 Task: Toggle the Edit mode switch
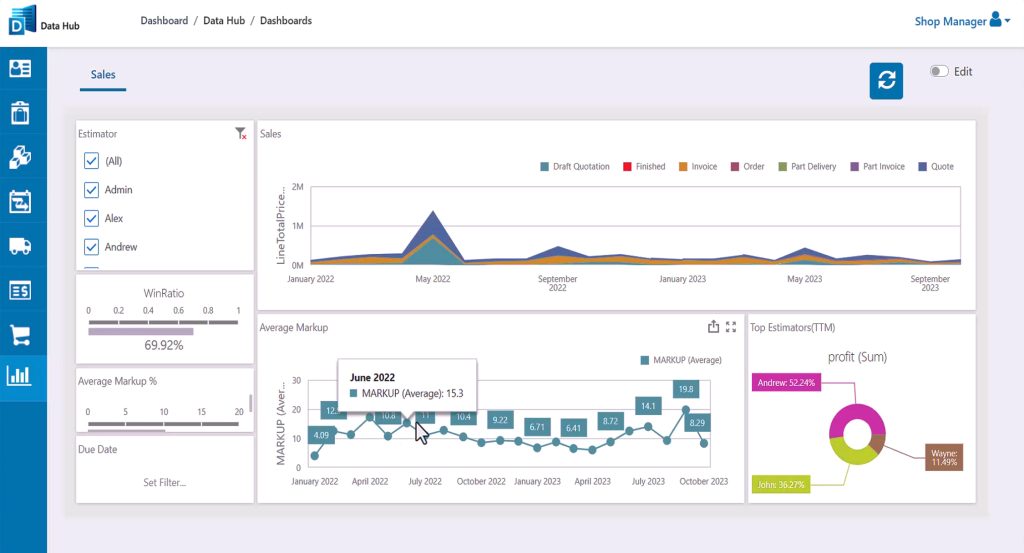coord(938,72)
